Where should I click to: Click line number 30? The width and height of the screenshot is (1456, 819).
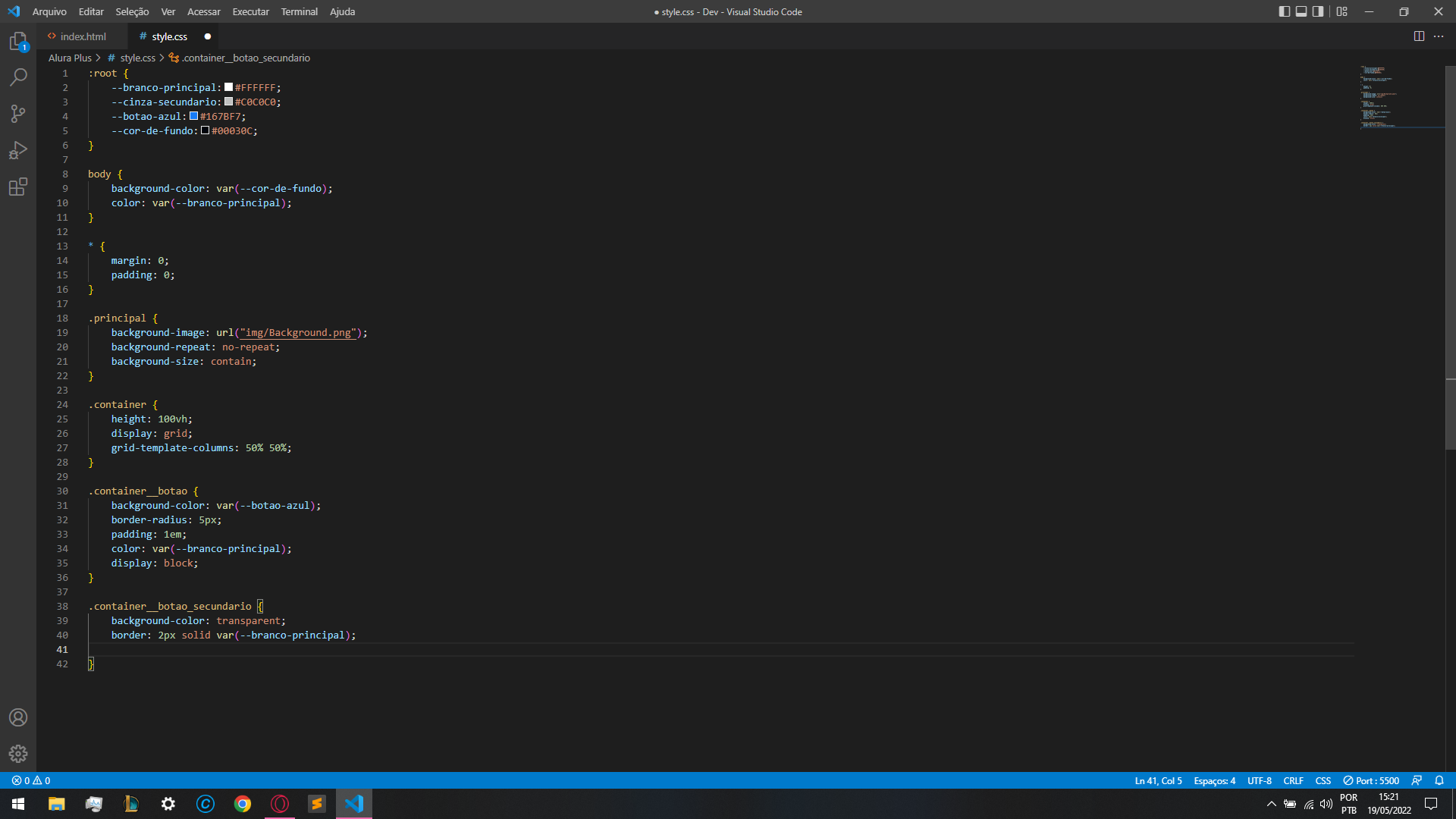[62, 491]
